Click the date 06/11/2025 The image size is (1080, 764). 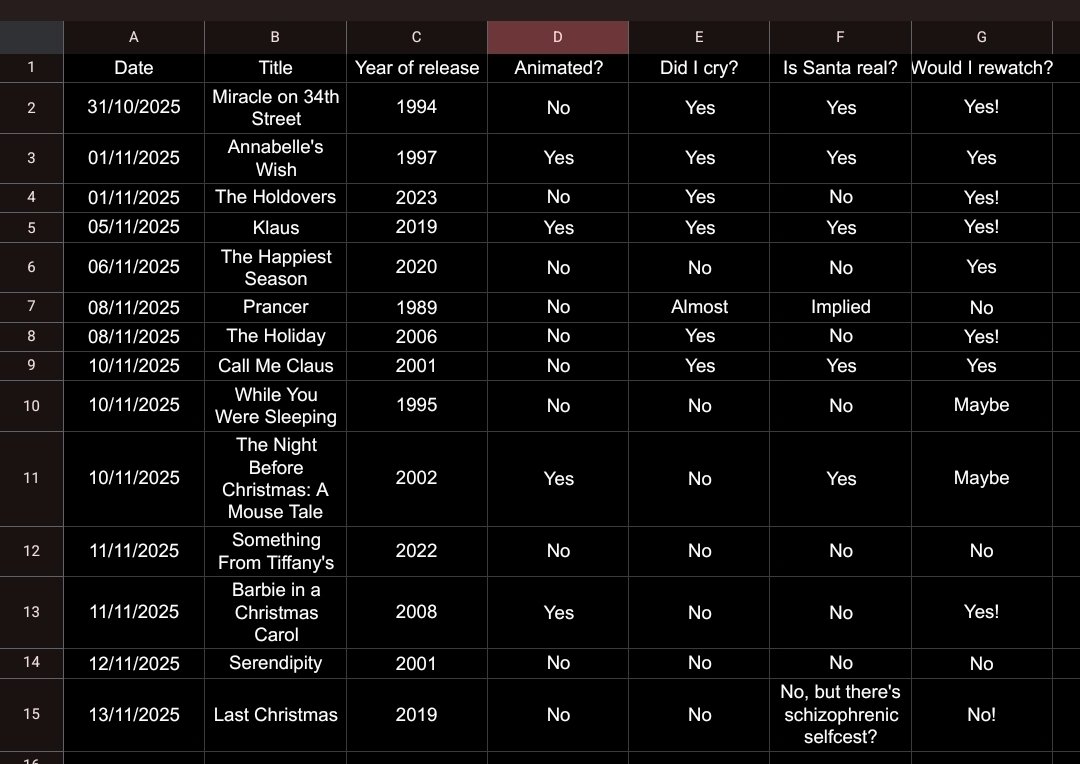tap(134, 267)
